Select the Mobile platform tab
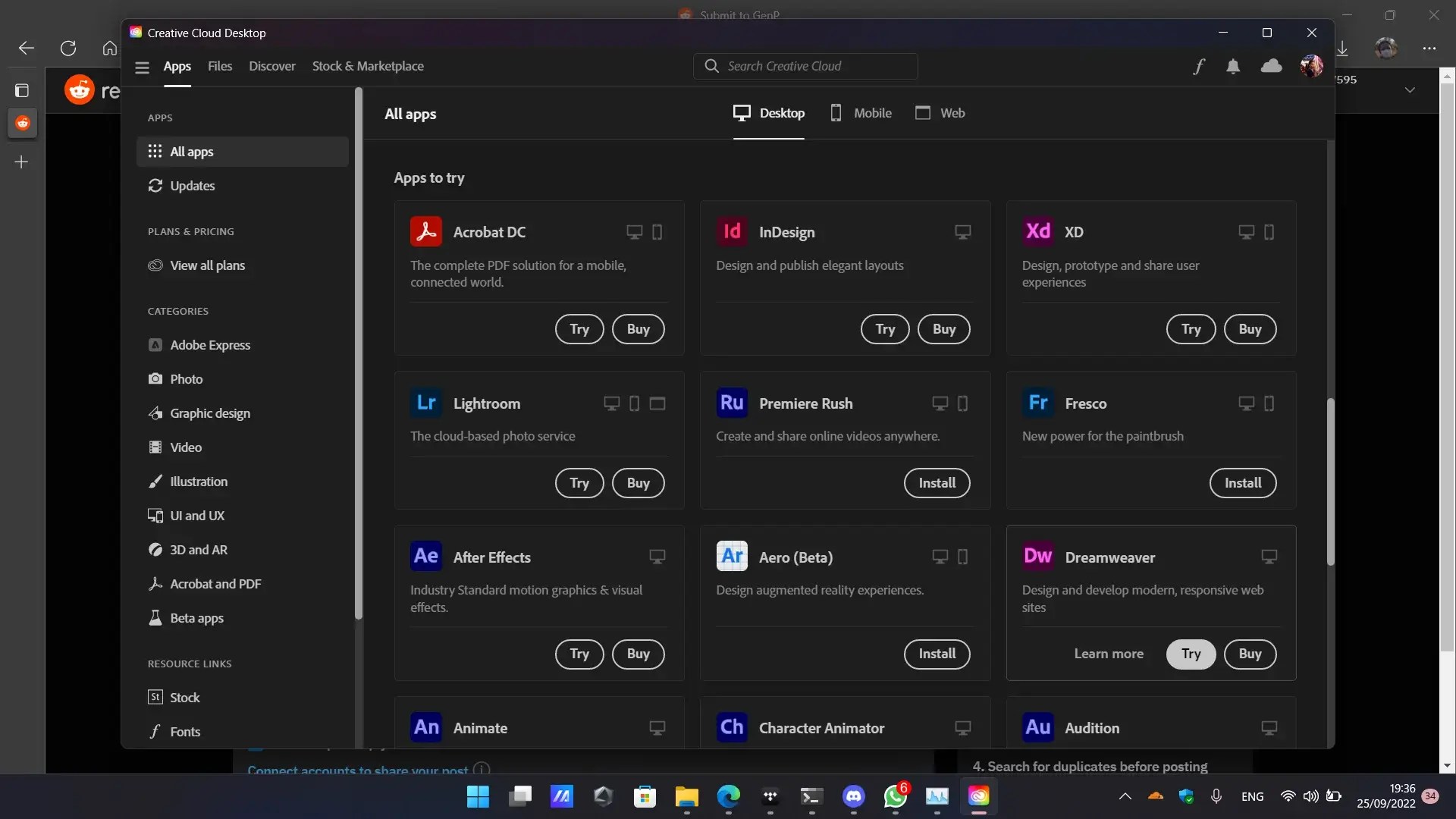This screenshot has width=1456, height=819. [x=861, y=113]
